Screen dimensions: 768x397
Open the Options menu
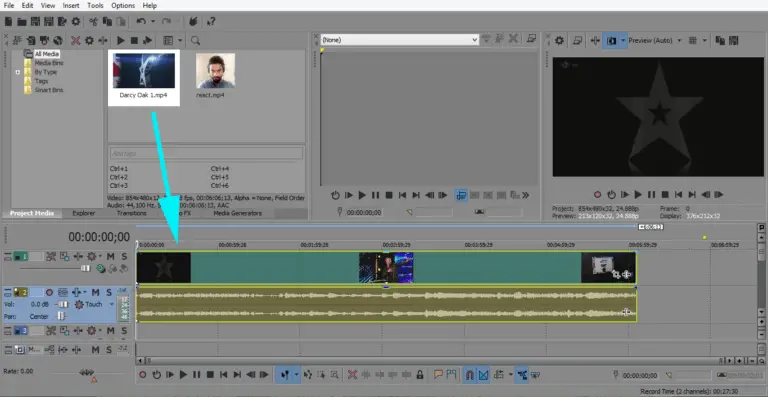[123, 5]
